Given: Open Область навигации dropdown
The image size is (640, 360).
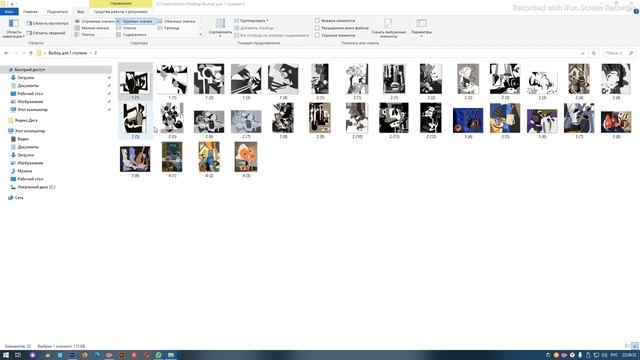Looking at the screenshot, I should pos(13,28).
